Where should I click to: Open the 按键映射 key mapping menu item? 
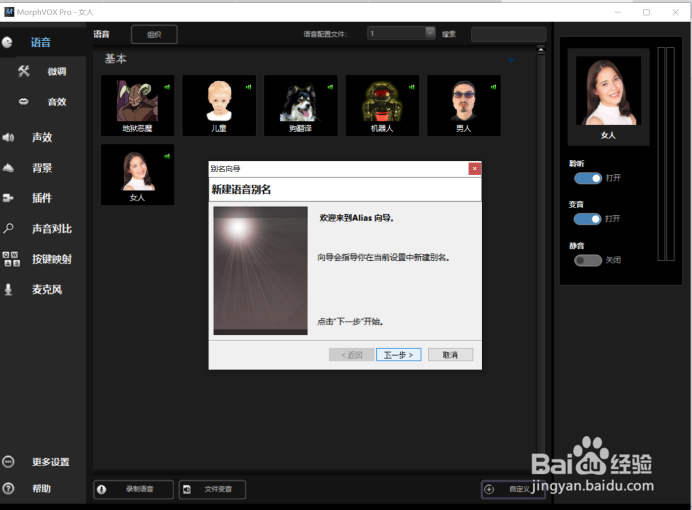[52, 259]
